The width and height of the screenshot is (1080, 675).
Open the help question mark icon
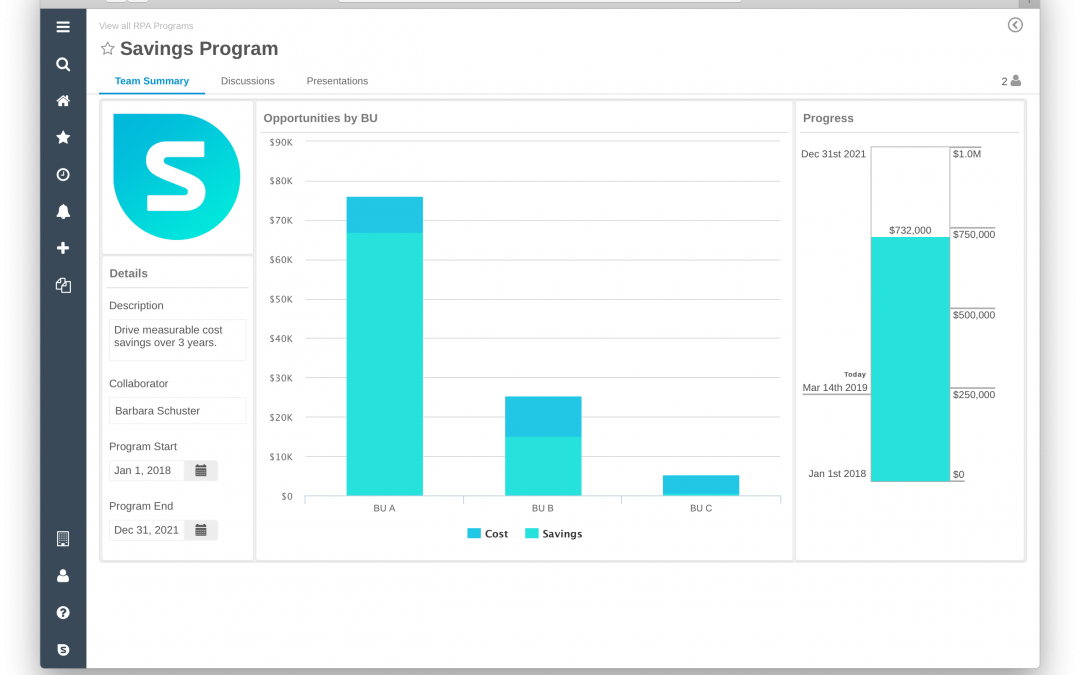point(63,612)
